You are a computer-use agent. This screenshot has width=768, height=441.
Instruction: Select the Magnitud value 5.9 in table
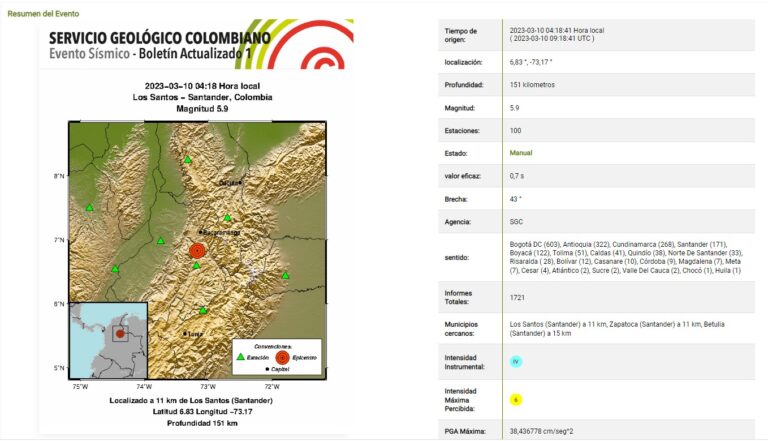(x=514, y=108)
